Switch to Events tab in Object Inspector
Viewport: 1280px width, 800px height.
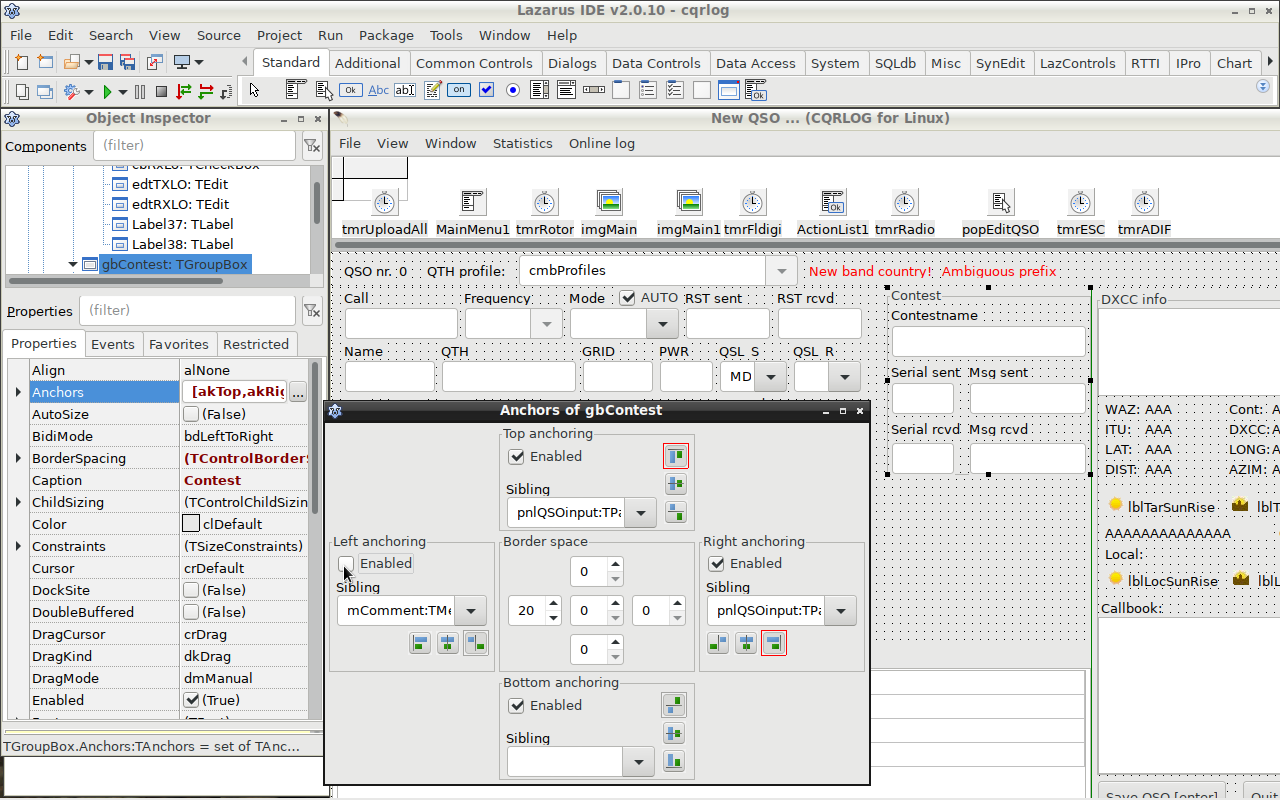tap(113, 344)
